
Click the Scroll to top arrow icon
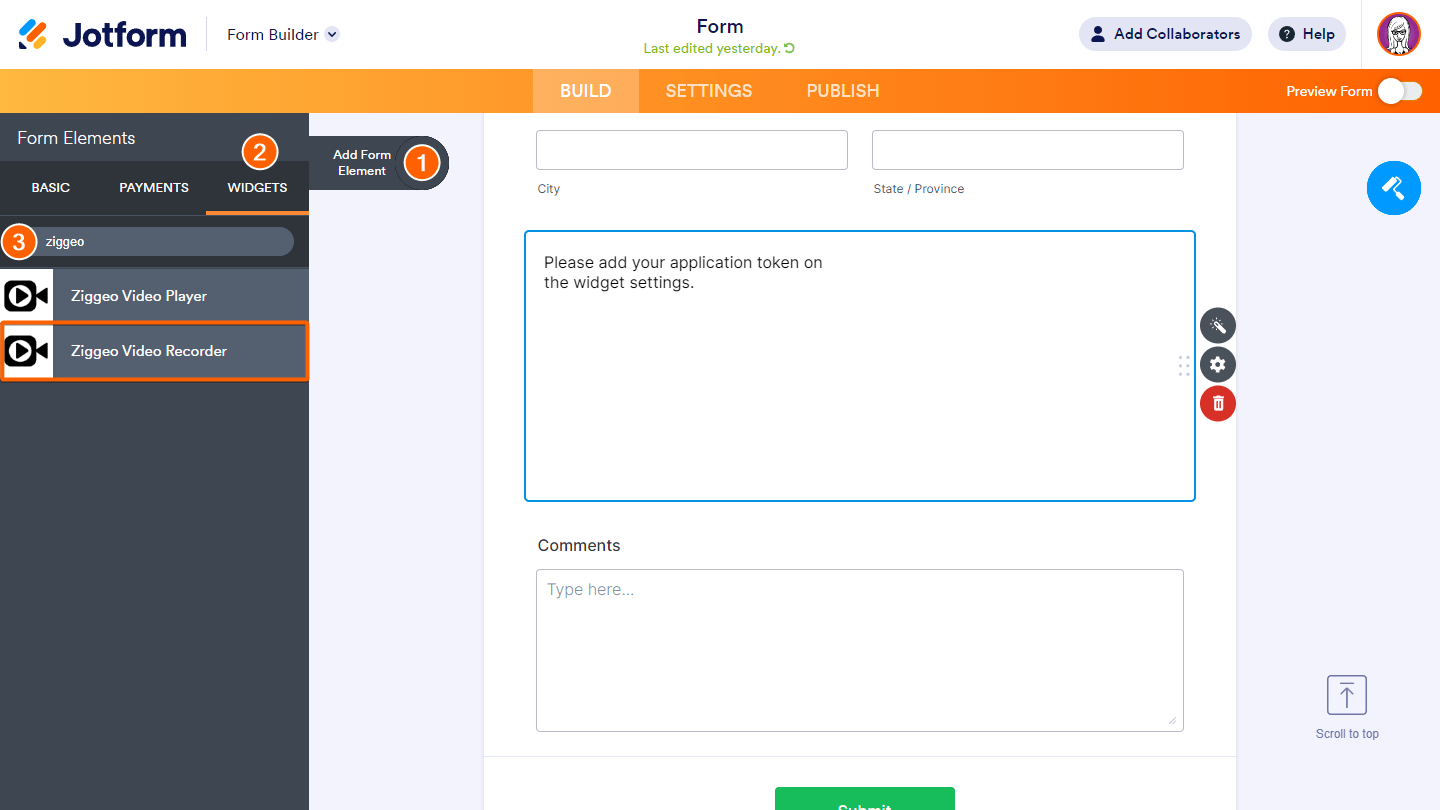(x=1347, y=695)
